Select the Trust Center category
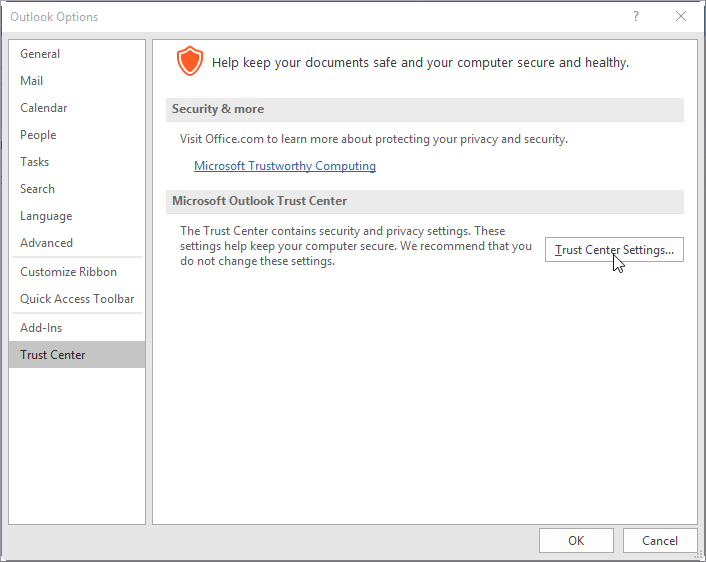This screenshot has width=706, height=562. (x=77, y=354)
